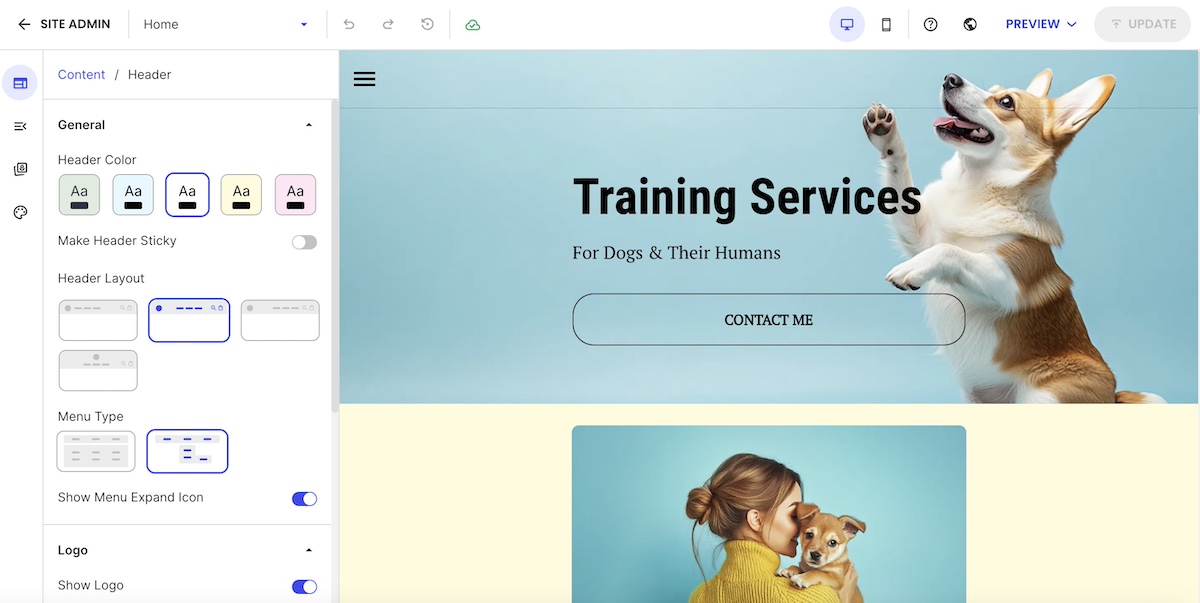The image size is (1200, 603).
Task: Open the help question mark icon
Action: pos(930,24)
